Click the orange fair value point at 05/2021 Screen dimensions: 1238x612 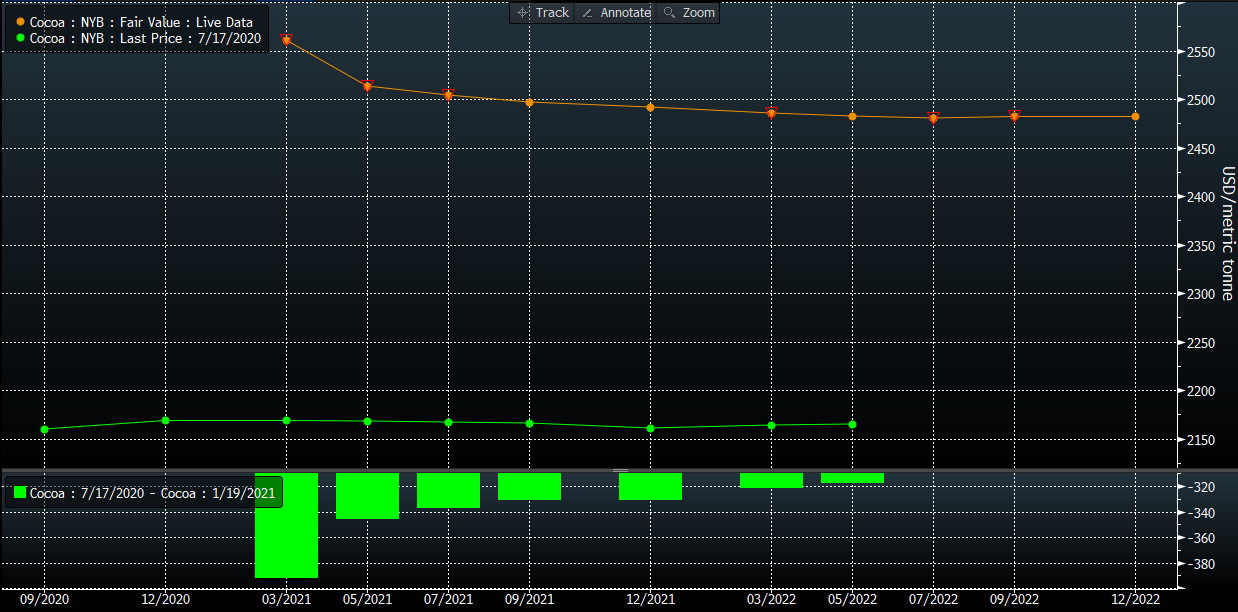tap(367, 86)
